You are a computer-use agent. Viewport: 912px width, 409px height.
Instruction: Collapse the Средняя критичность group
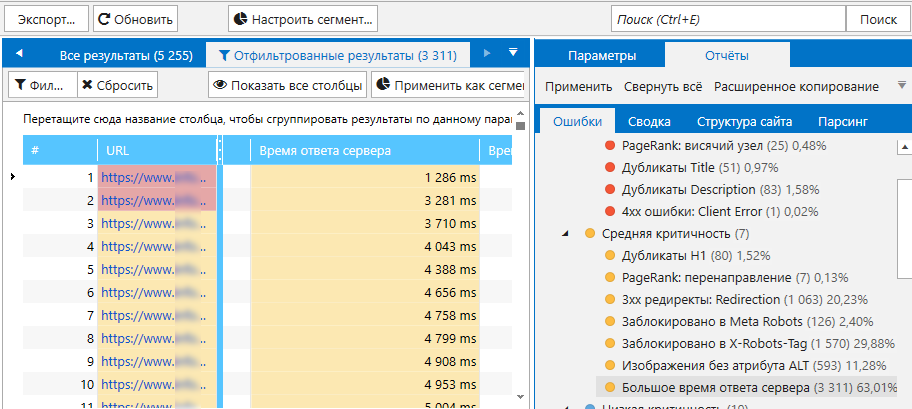[x=569, y=234]
